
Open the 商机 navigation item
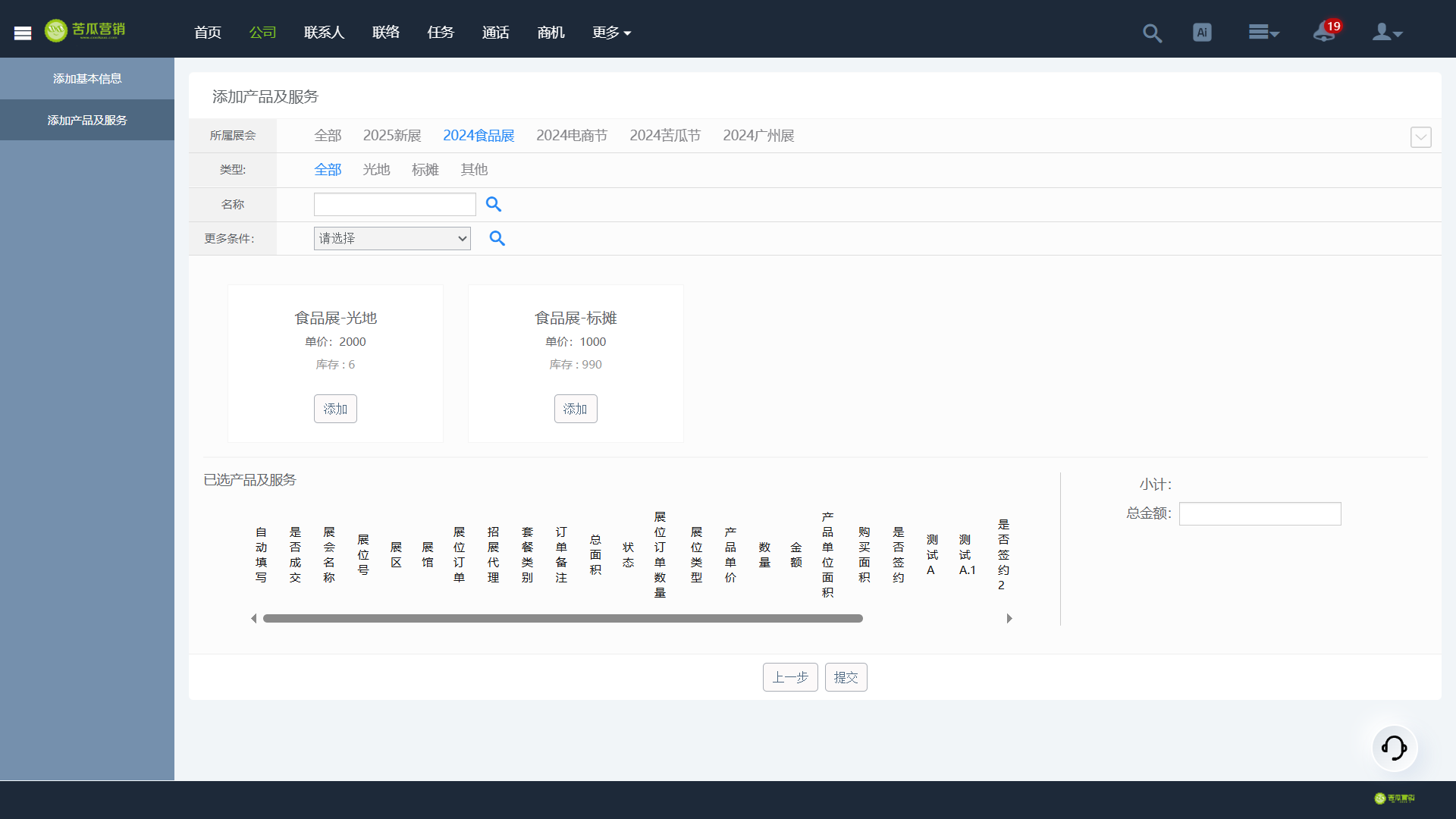click(x=551, y=33)
